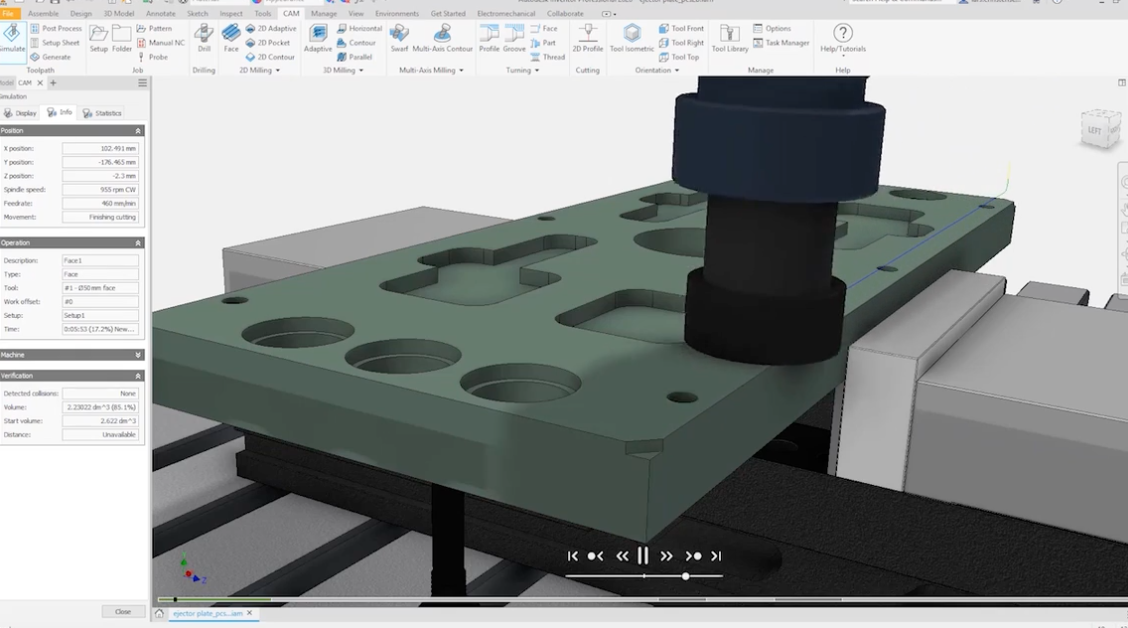This screenshot has height=628, width=1128.
Task: Select Multi-Axis Contour
Action: pos(442,38)
